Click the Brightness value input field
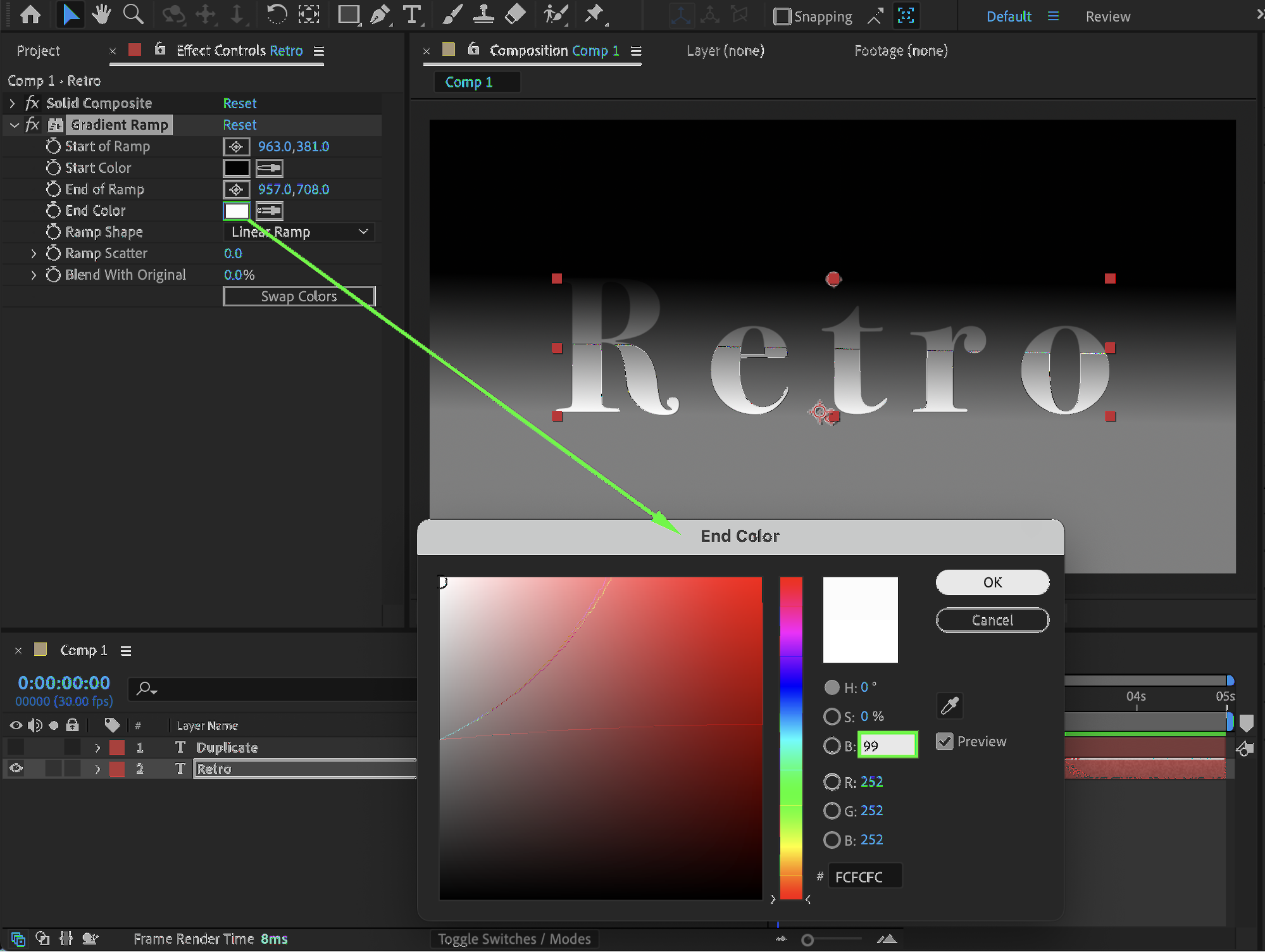 point(887,746)
